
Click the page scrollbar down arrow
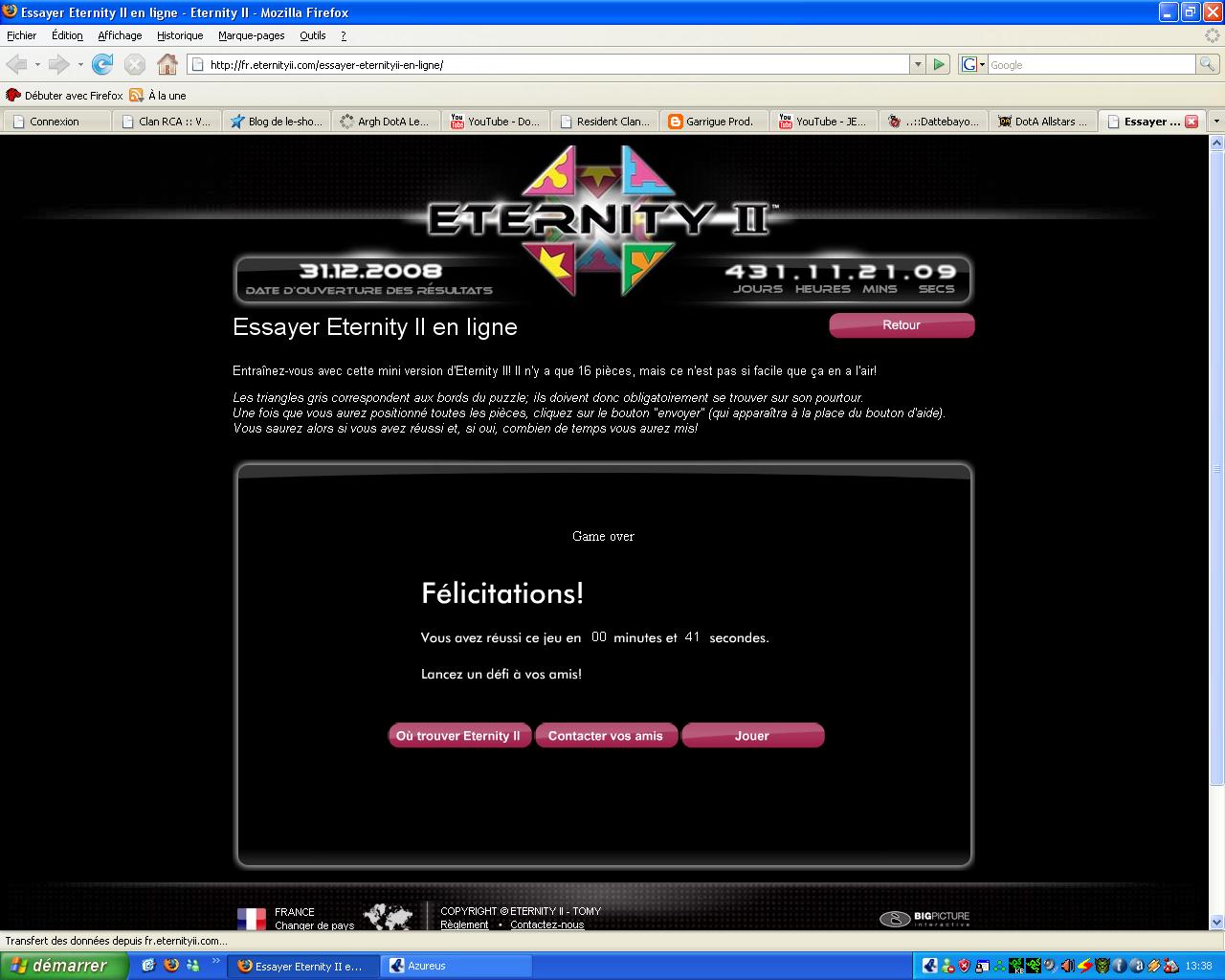(x=1216, y=923)
